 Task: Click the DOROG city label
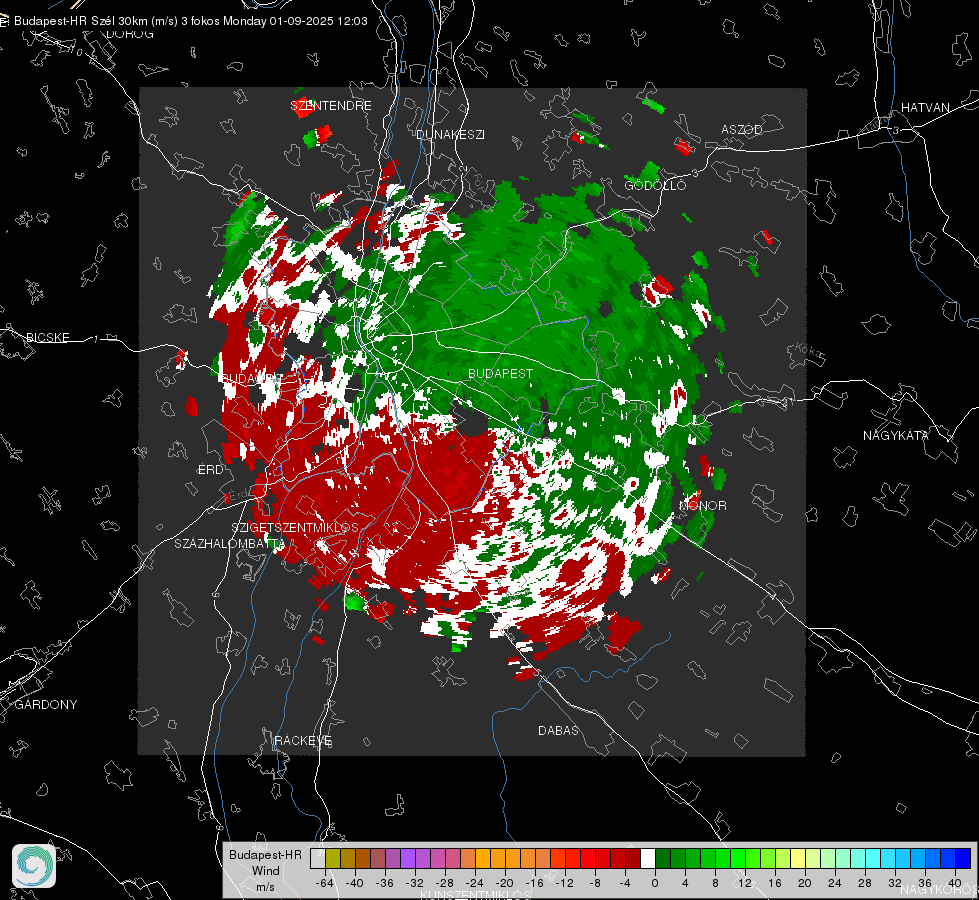(130, 34)
